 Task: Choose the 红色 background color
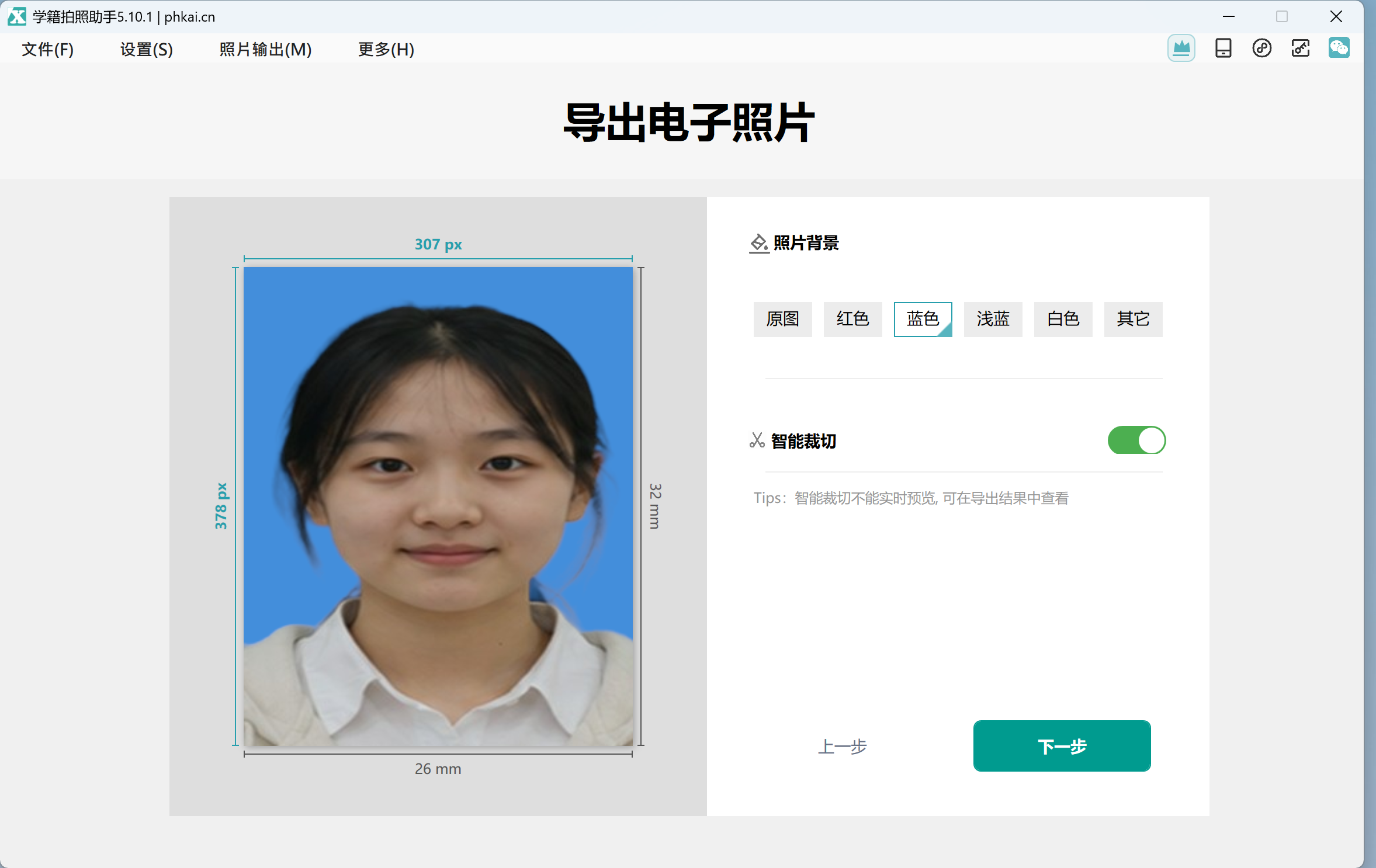852,319
